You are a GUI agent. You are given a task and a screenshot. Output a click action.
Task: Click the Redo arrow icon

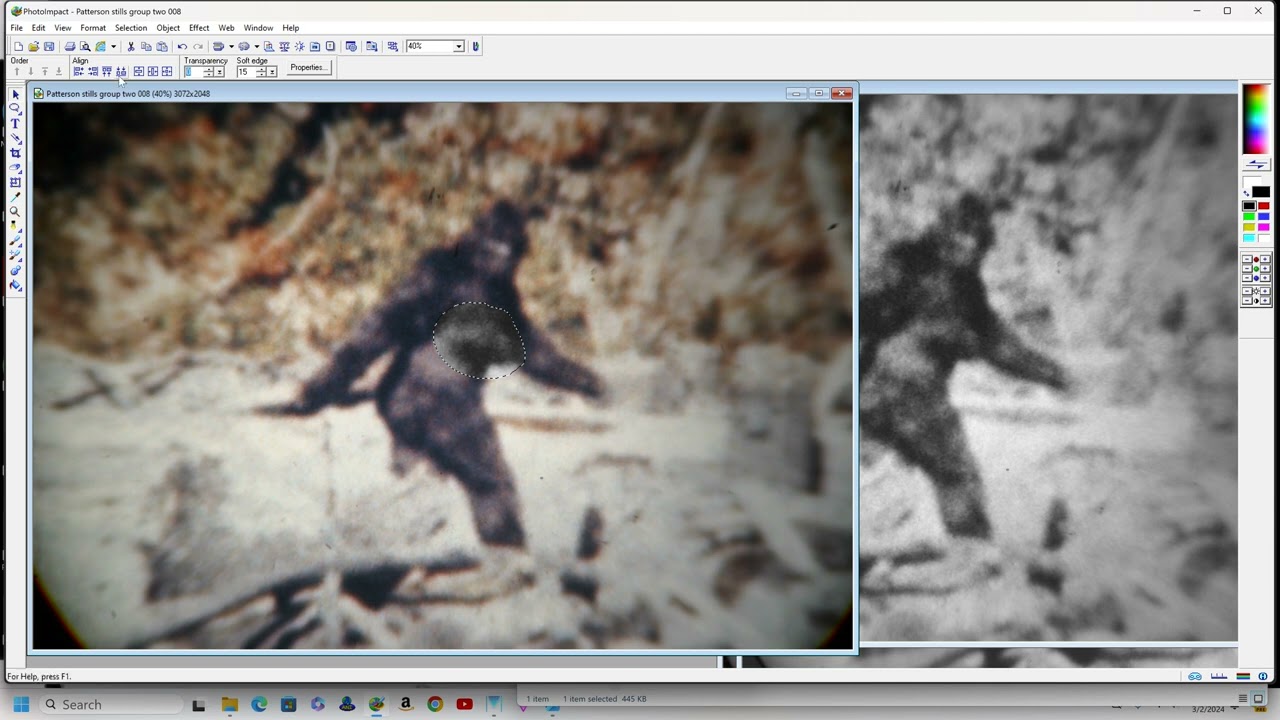[x=198, y=46]
